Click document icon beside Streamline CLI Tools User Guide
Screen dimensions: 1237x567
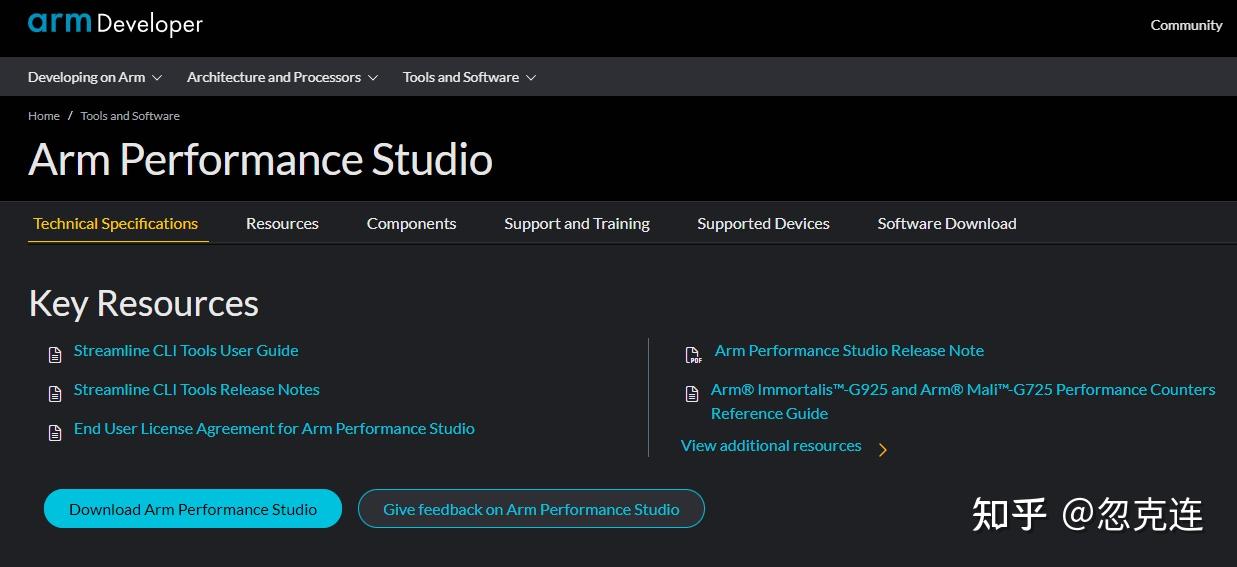click(55, 354)
